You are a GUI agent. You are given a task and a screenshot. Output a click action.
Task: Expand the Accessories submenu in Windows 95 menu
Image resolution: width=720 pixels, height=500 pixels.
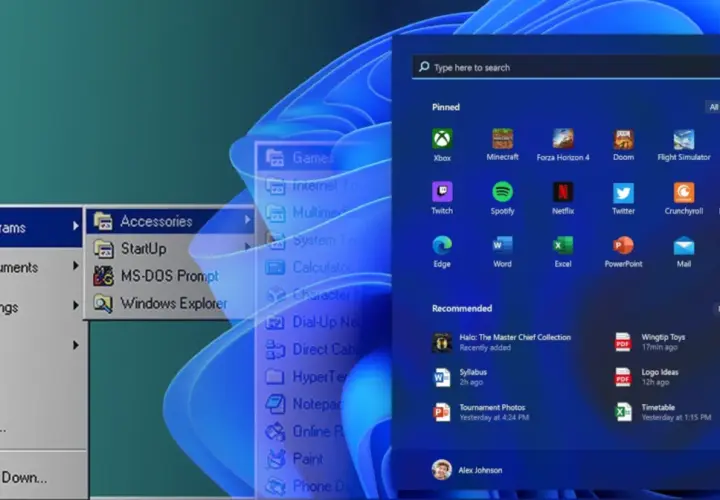tap(170, 221)
